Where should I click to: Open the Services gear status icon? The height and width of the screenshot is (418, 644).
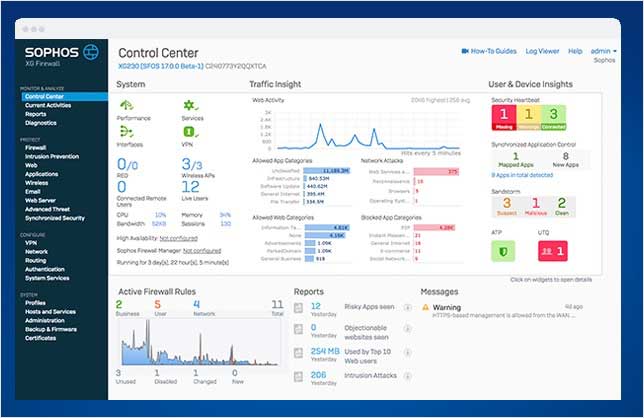click(x=190, y=106)
